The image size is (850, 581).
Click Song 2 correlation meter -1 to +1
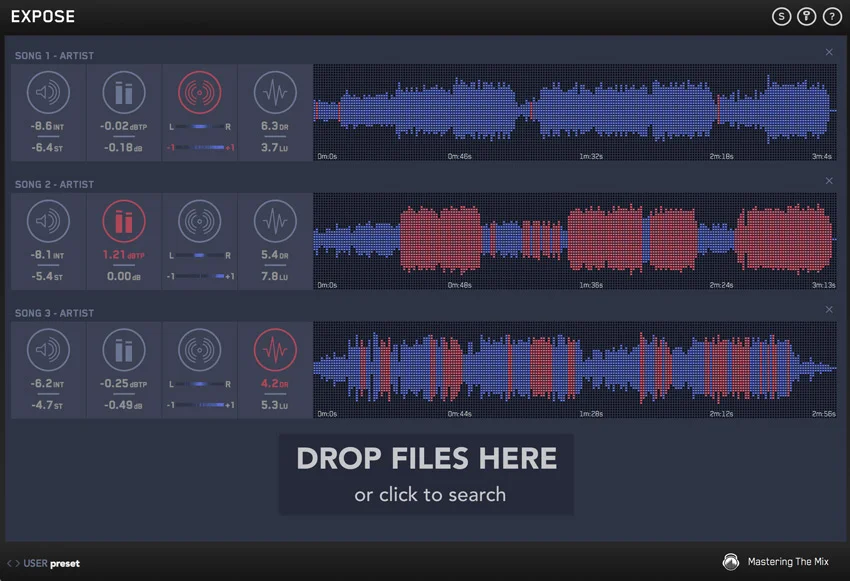(x=200, y=276)
